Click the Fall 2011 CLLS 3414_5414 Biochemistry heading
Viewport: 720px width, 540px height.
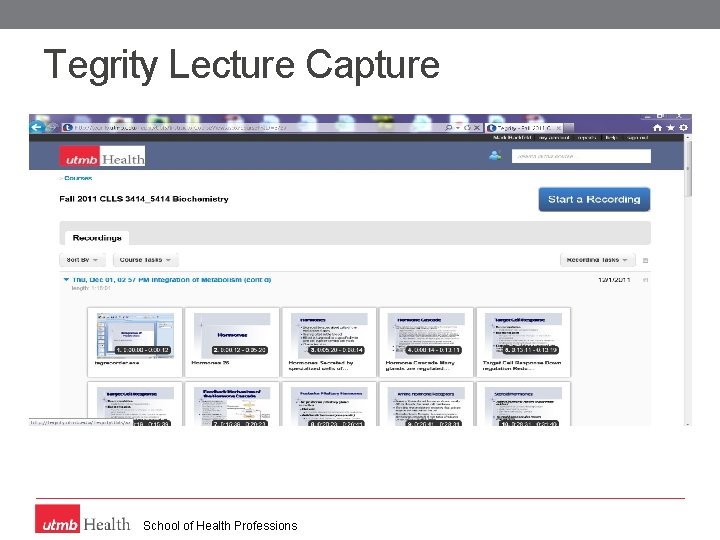tap(144, 199)
